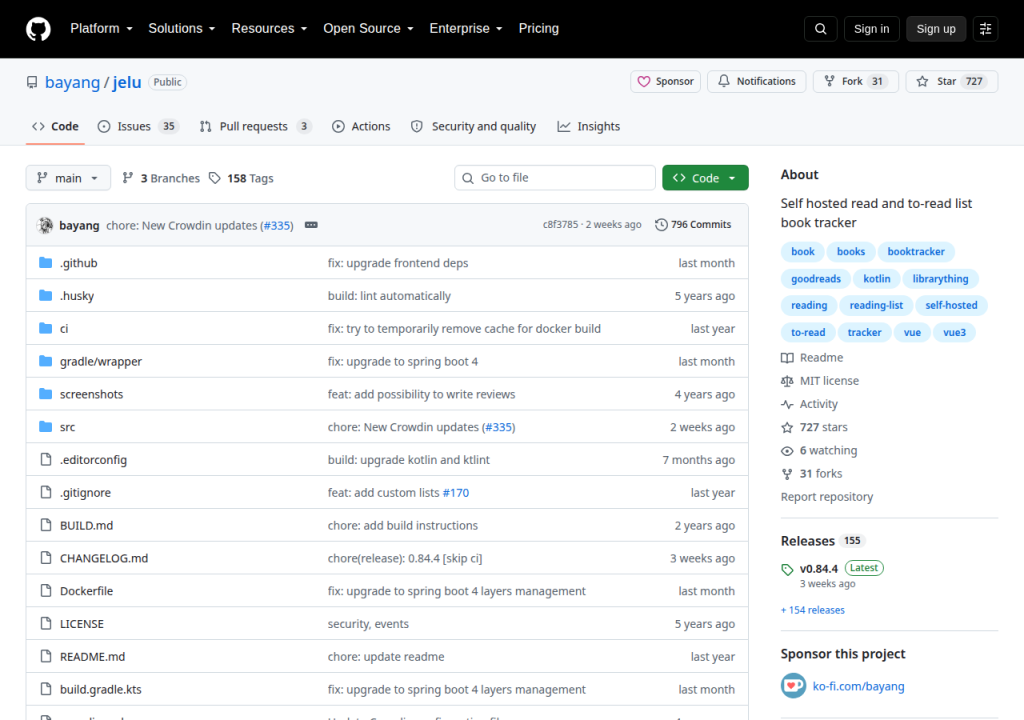Image resolution: width=1024 pixels, height=720 pixels.
Task: Click the Sign in button
Action: click(x=871, y=29)
